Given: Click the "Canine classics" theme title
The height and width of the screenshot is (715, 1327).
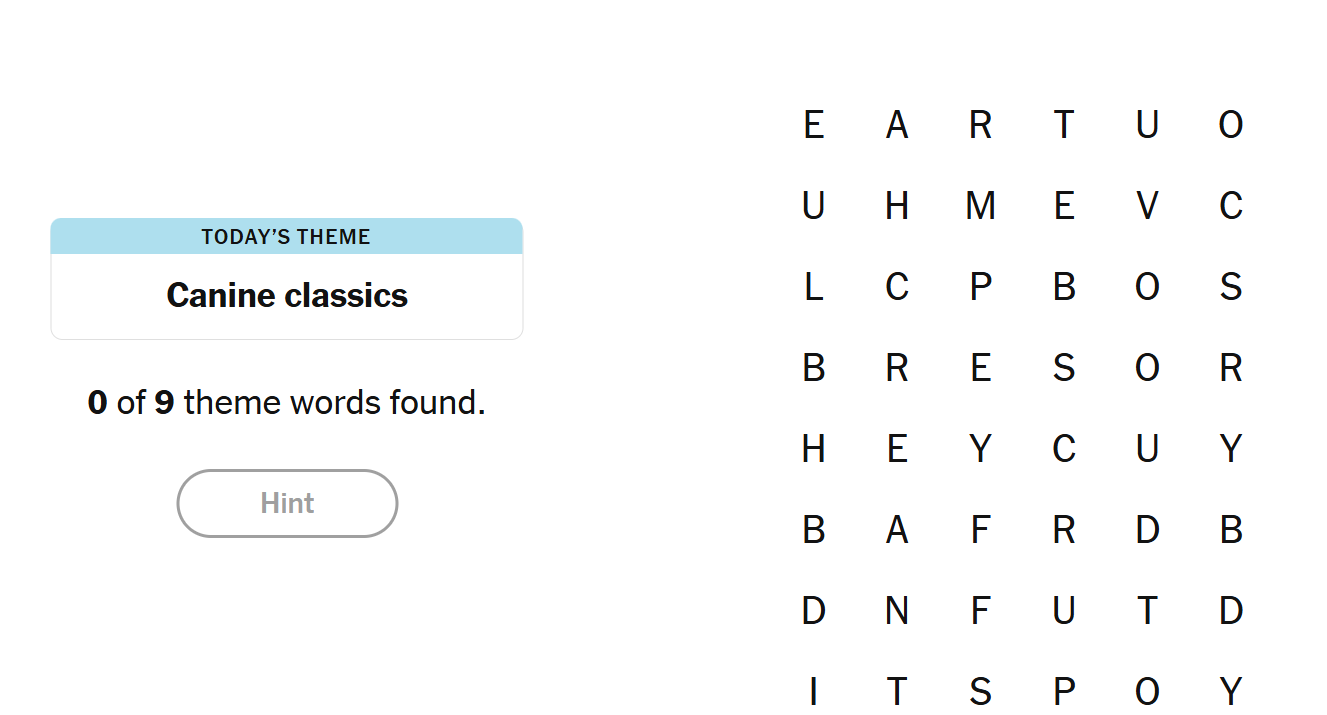Looking at the screenshot, I should tap(287, 296).
